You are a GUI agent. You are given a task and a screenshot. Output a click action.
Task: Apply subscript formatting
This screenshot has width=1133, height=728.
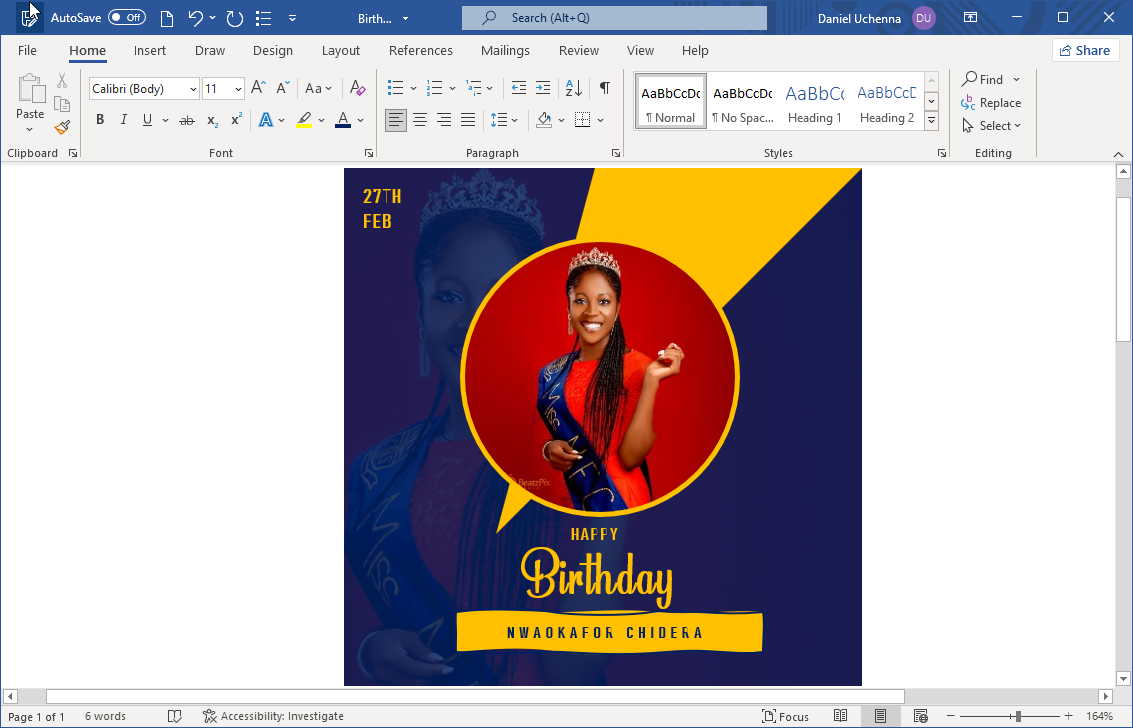pyautogui.click(x=211, y=120)
